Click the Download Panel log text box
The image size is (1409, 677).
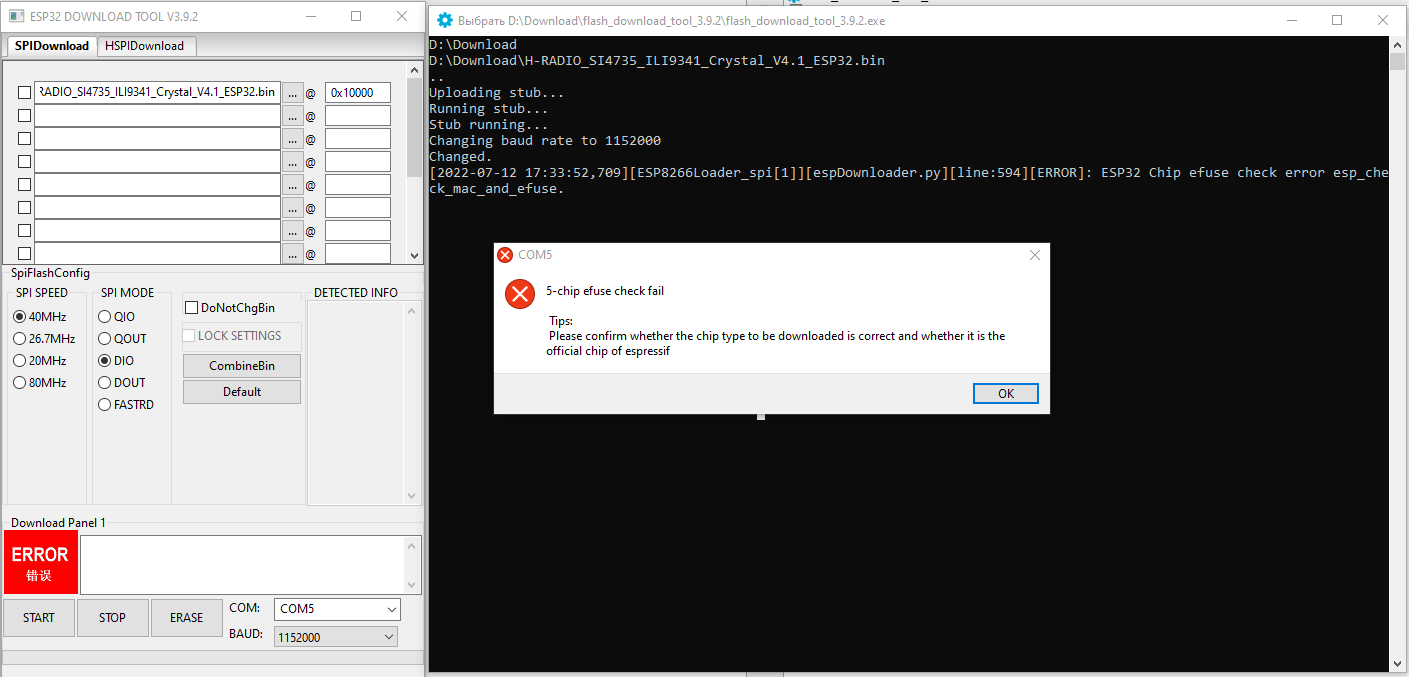[x=243, y=565]
